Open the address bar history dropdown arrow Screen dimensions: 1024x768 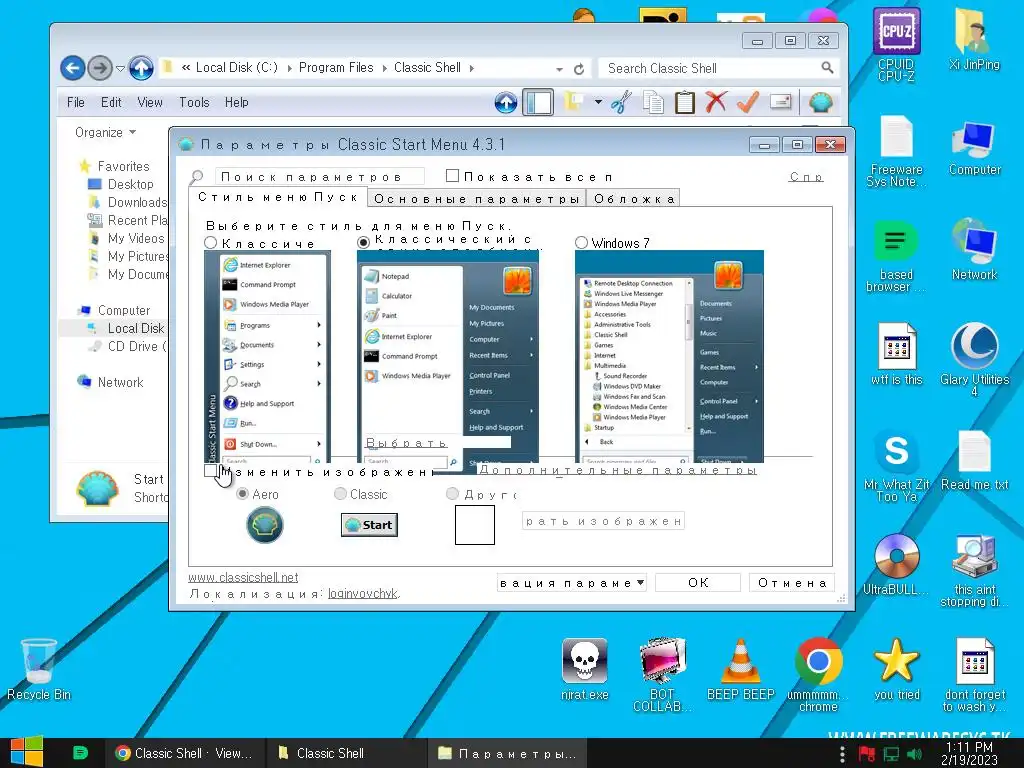(560, 69)
